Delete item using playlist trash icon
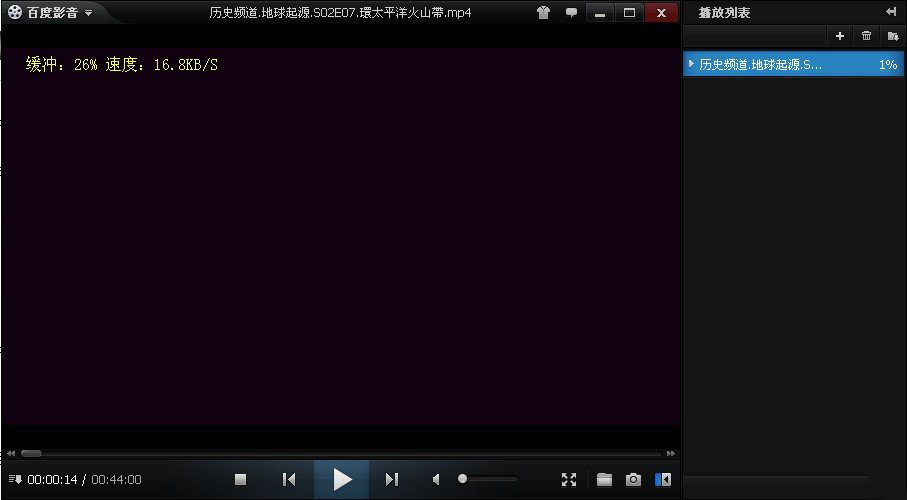This screenshot has height=500, width=907. click(x=866, y=36)
